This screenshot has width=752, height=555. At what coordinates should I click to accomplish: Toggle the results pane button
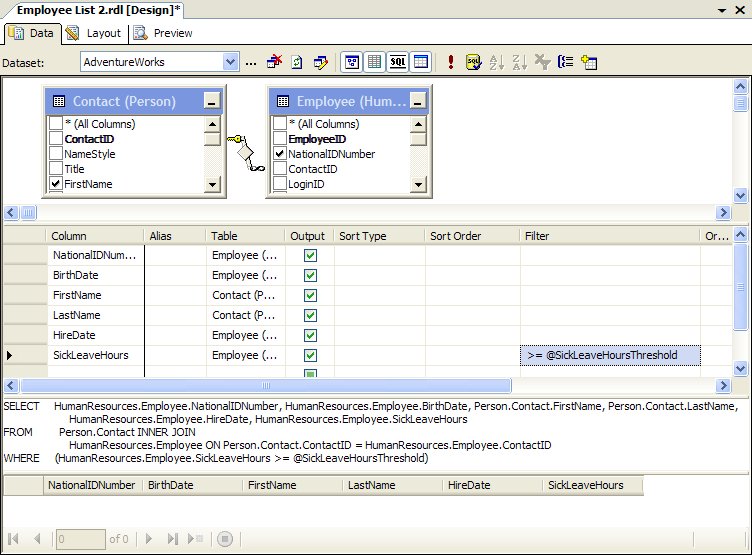[421, 62]
